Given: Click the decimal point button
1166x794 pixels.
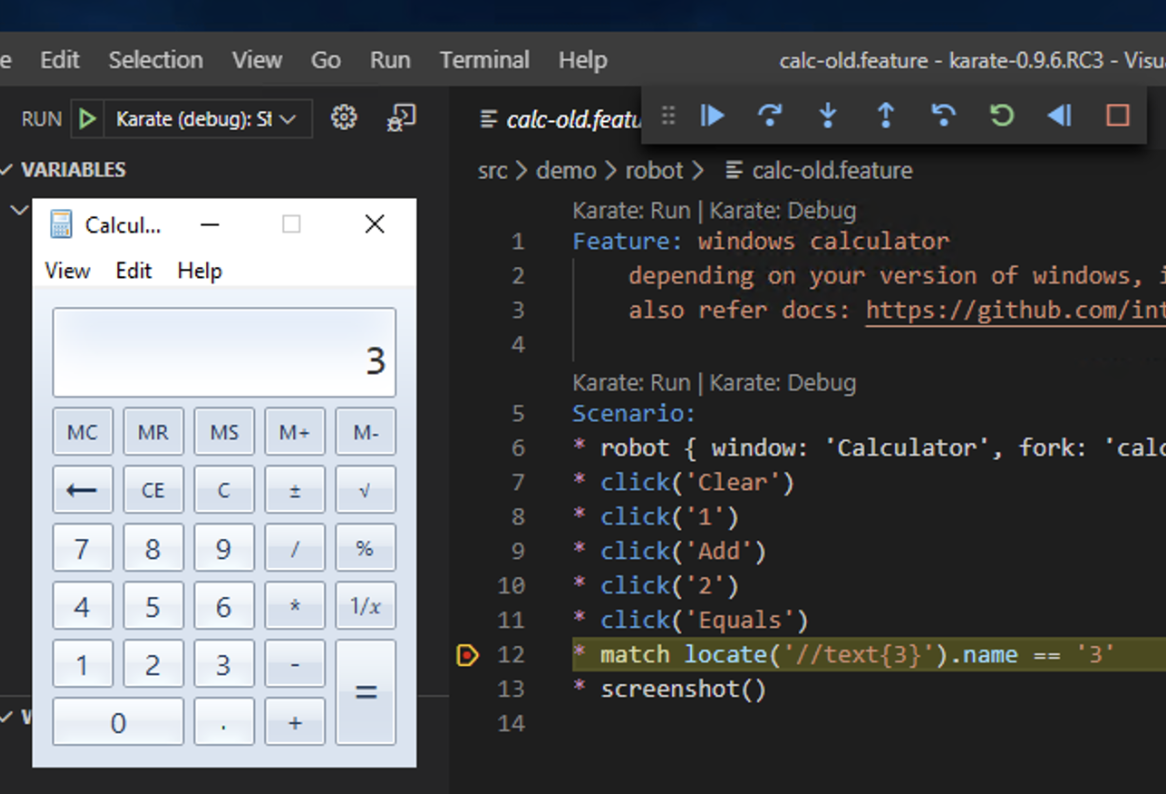Looking at the screenshot, I should point(224,722).
